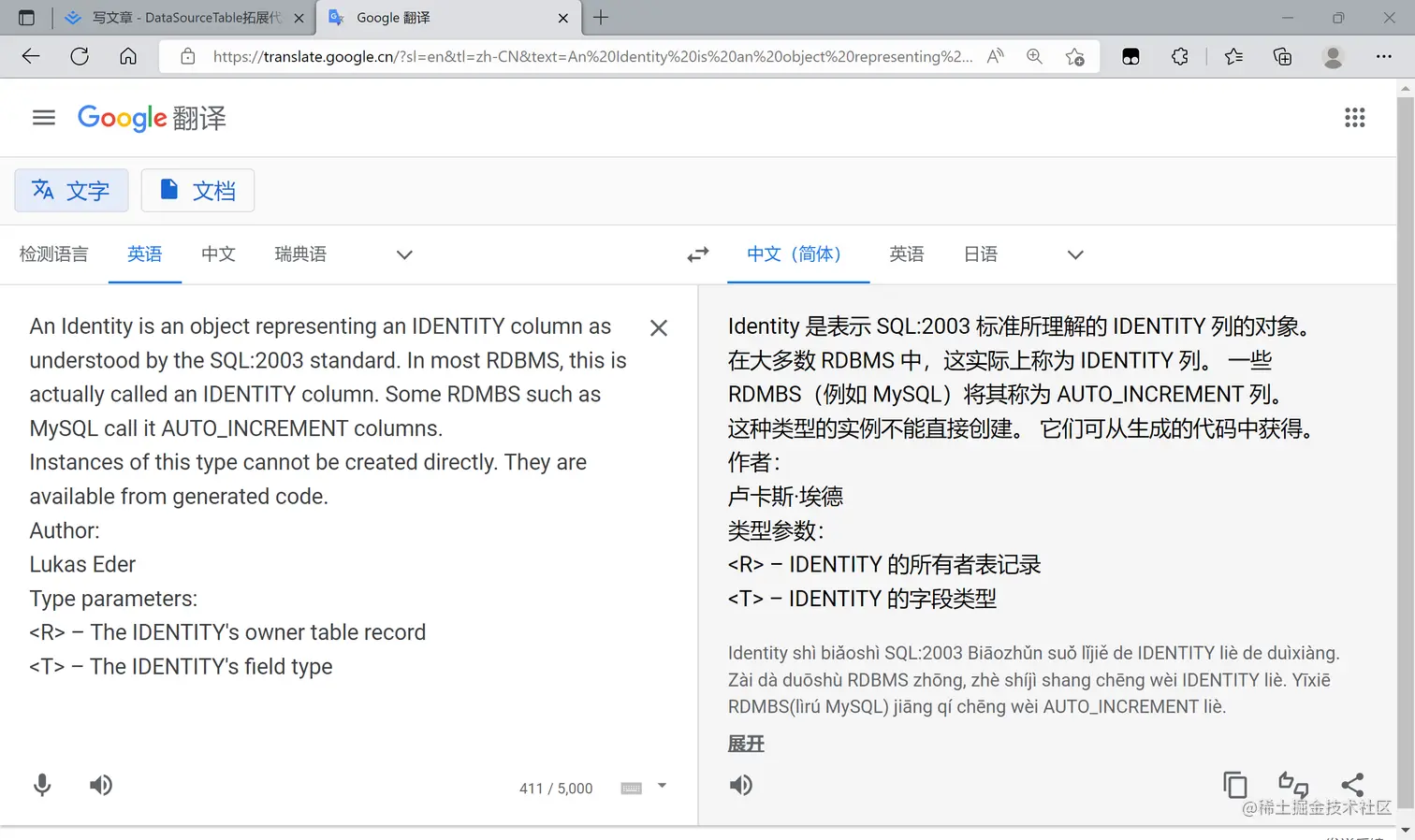Start voice input with microphone
Image resolution: width=1415 pixels, height=840 pixels.
[42, 785]
